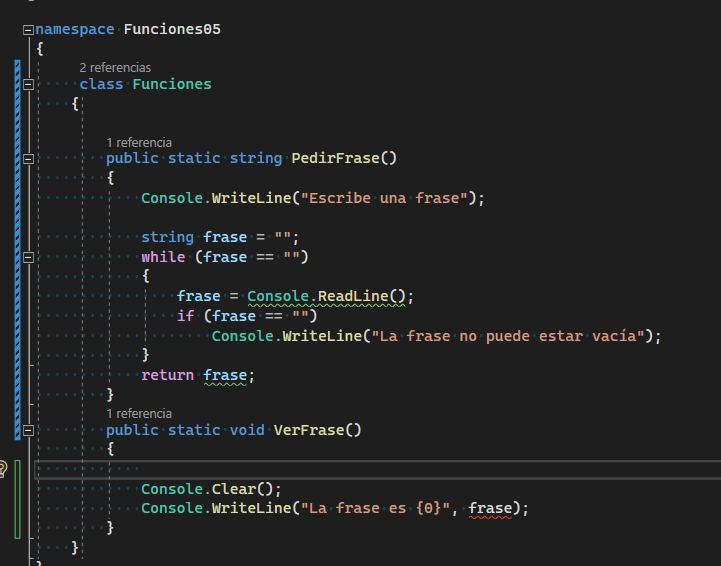Click the return keyword
The image size is (721, 566).
(x=167, y=375)
